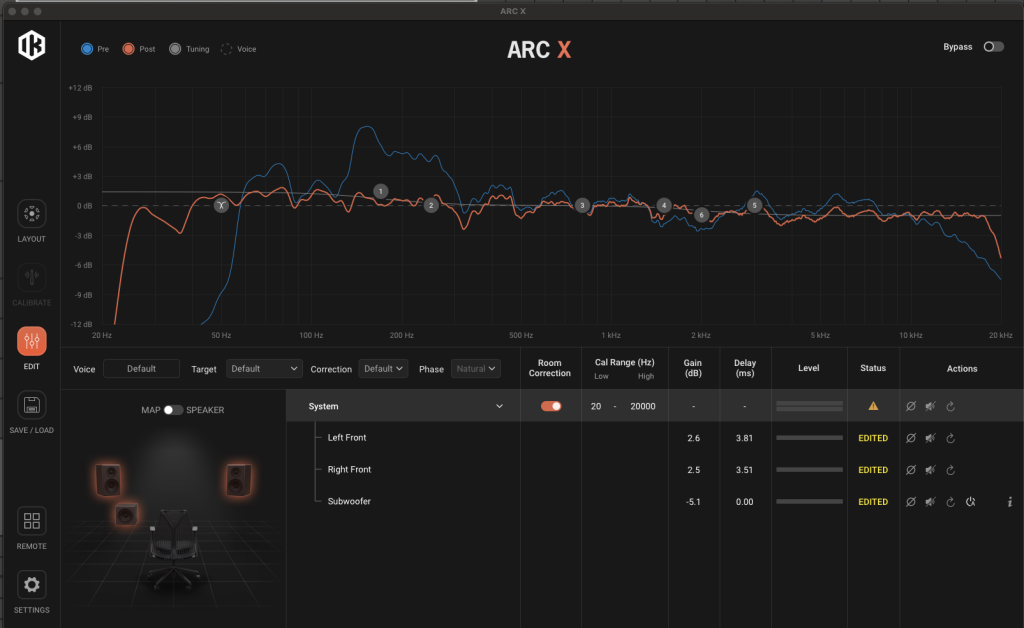Toggle the Bypass switch

click(x=993, y=47)
